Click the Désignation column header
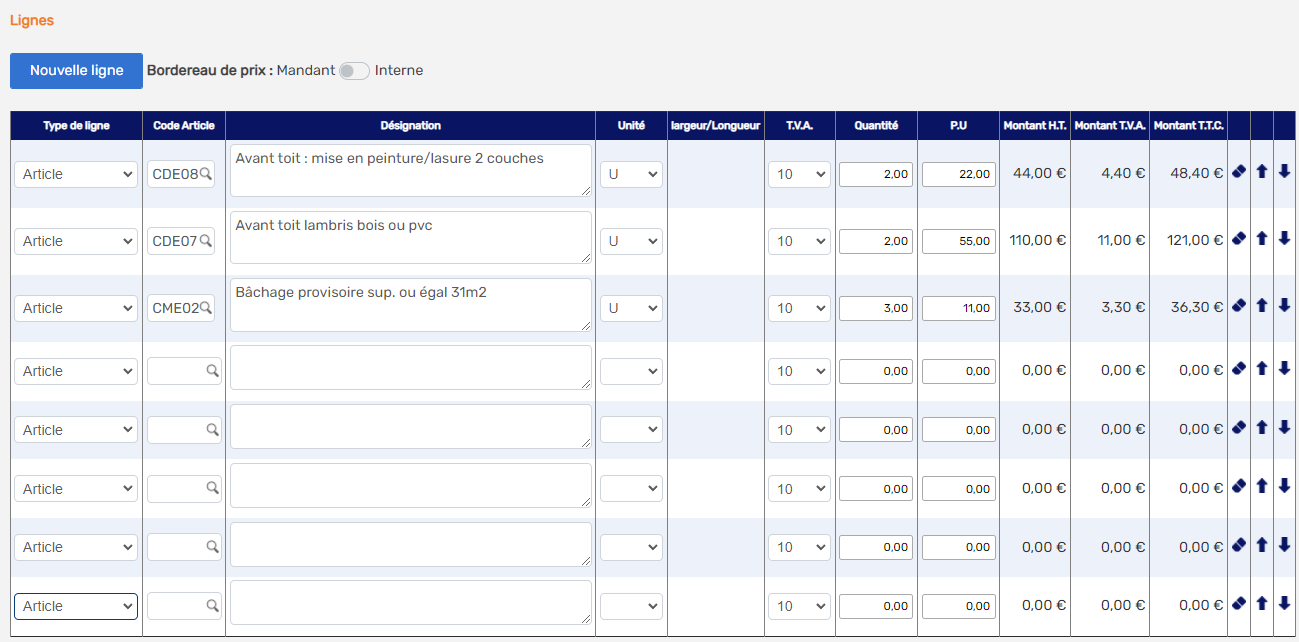Image resolution: width=1299 pixels, height=642 pixels. coord(410,126)
